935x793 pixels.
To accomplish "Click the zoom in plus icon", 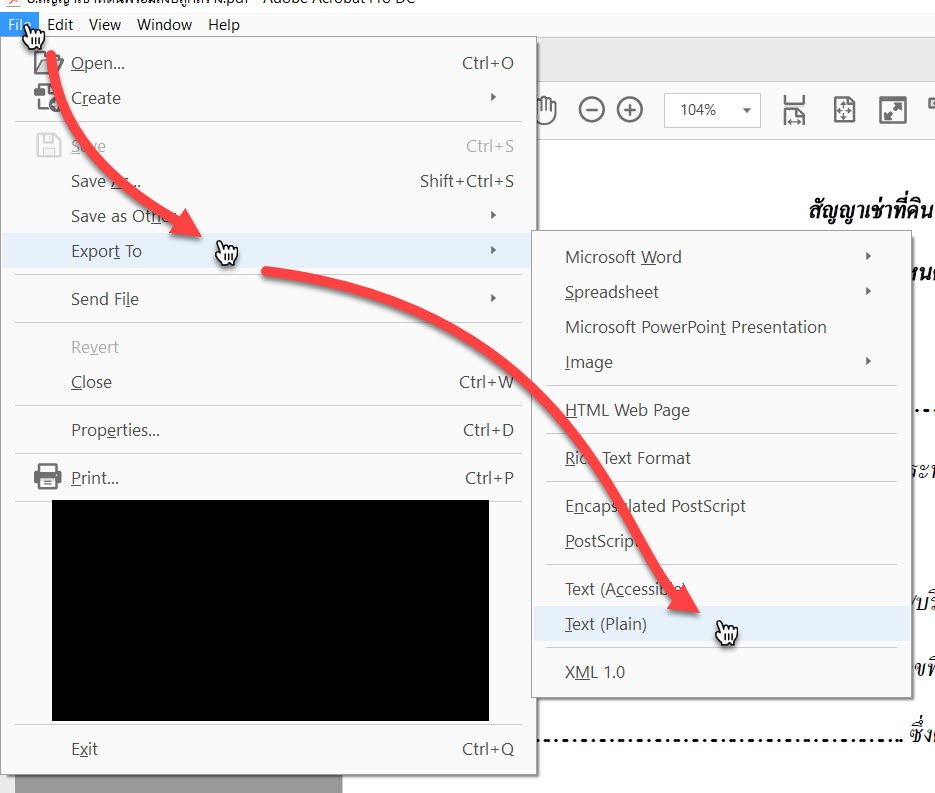I will click(x=630, y=110).
